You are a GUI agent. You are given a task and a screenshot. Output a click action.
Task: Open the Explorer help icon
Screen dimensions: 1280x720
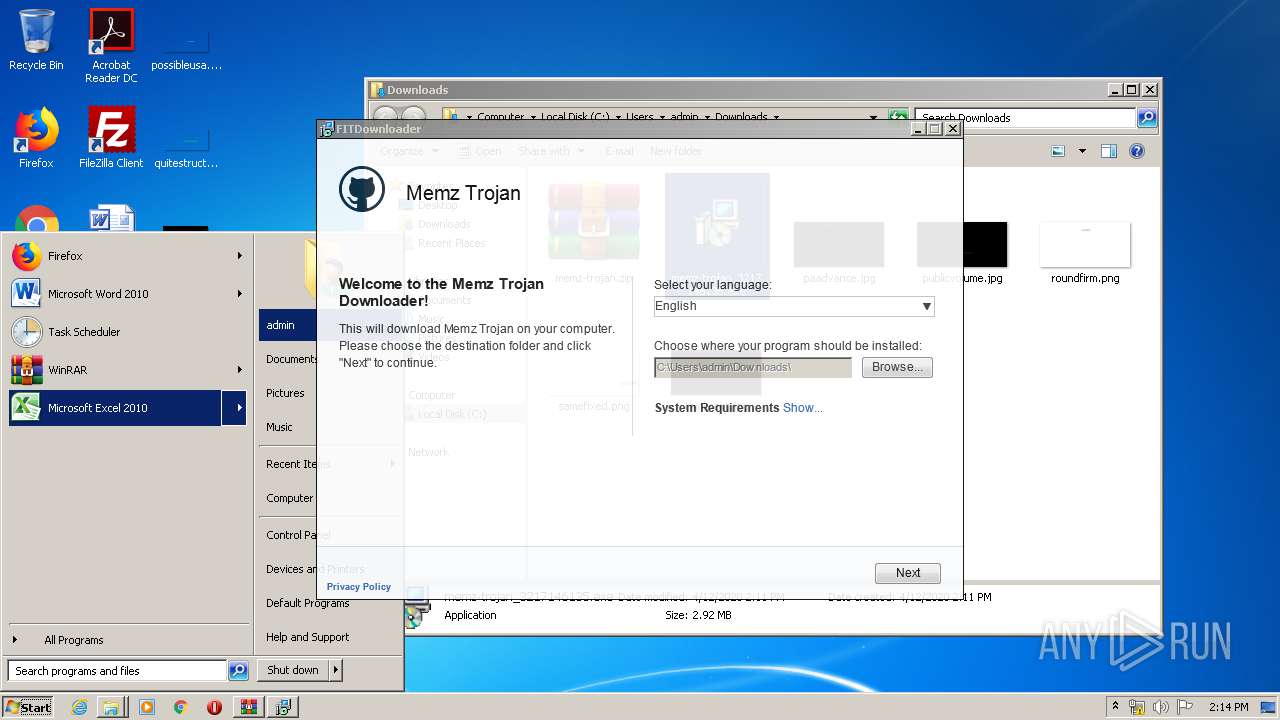pyautogui.click(x=1137, y=151)
